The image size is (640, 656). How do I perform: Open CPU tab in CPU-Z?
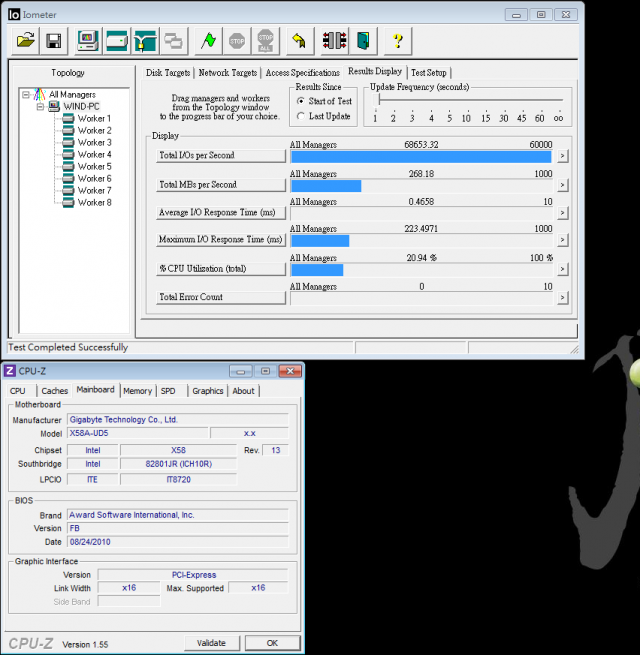(18, 391)
